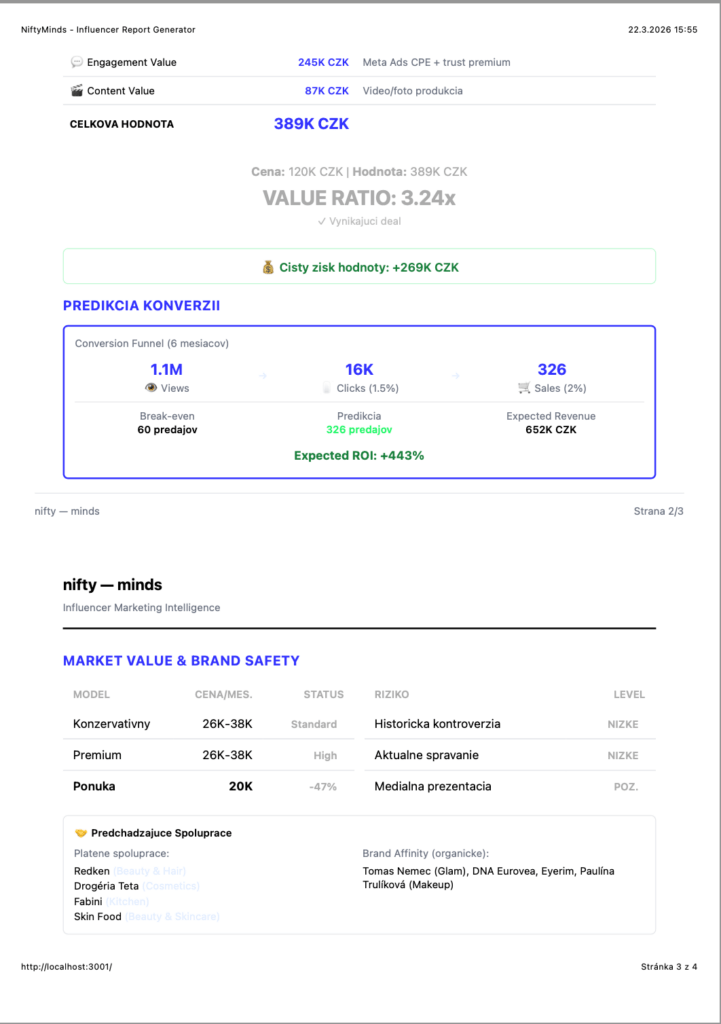Image resolution: width=721 pixels, height=1024 pixels.
Task: Click the checkmark before Vynikajuci deal
Action: (321, 221)
